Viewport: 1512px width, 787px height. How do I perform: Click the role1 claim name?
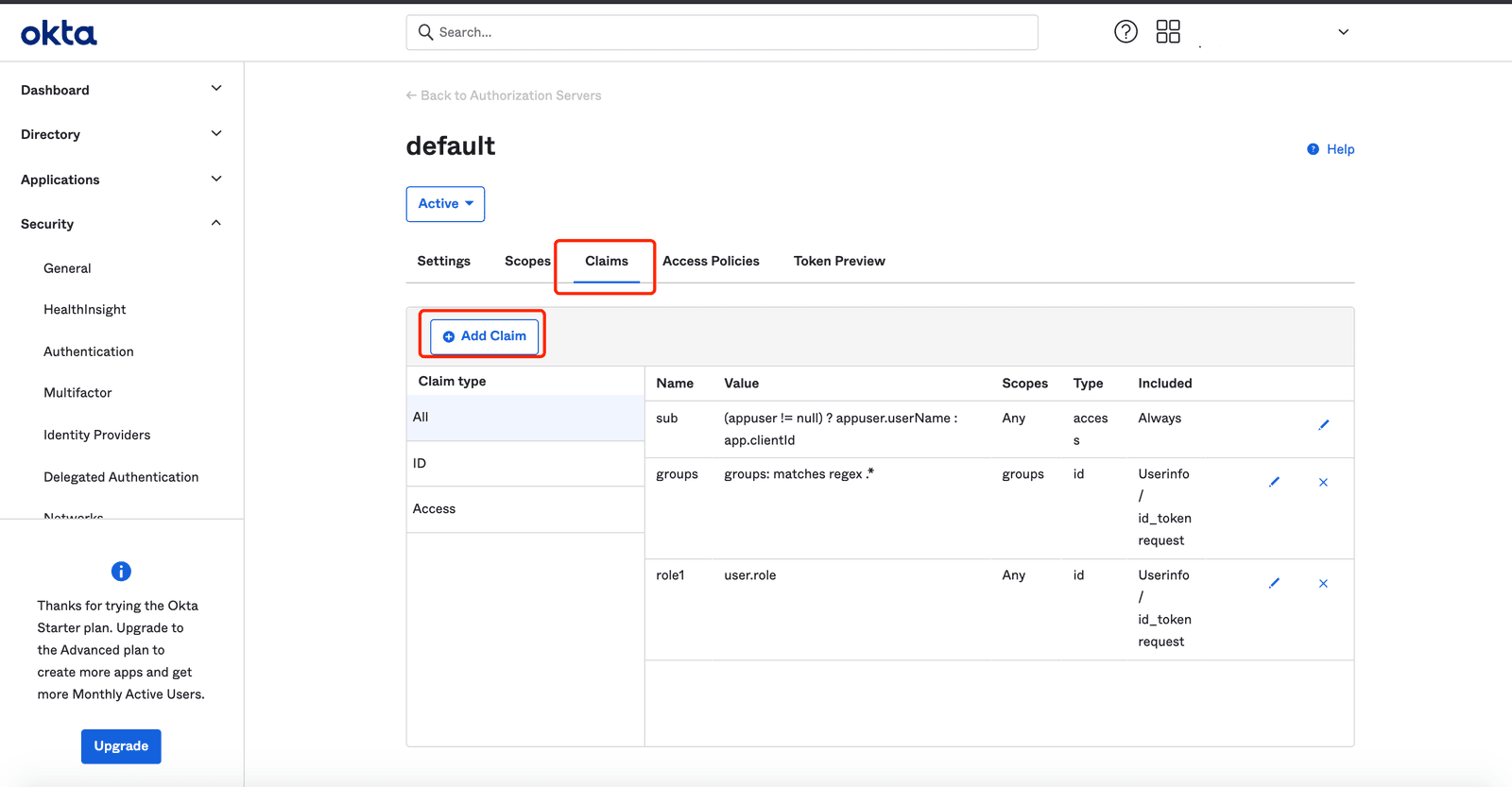[x=670, y=575]
